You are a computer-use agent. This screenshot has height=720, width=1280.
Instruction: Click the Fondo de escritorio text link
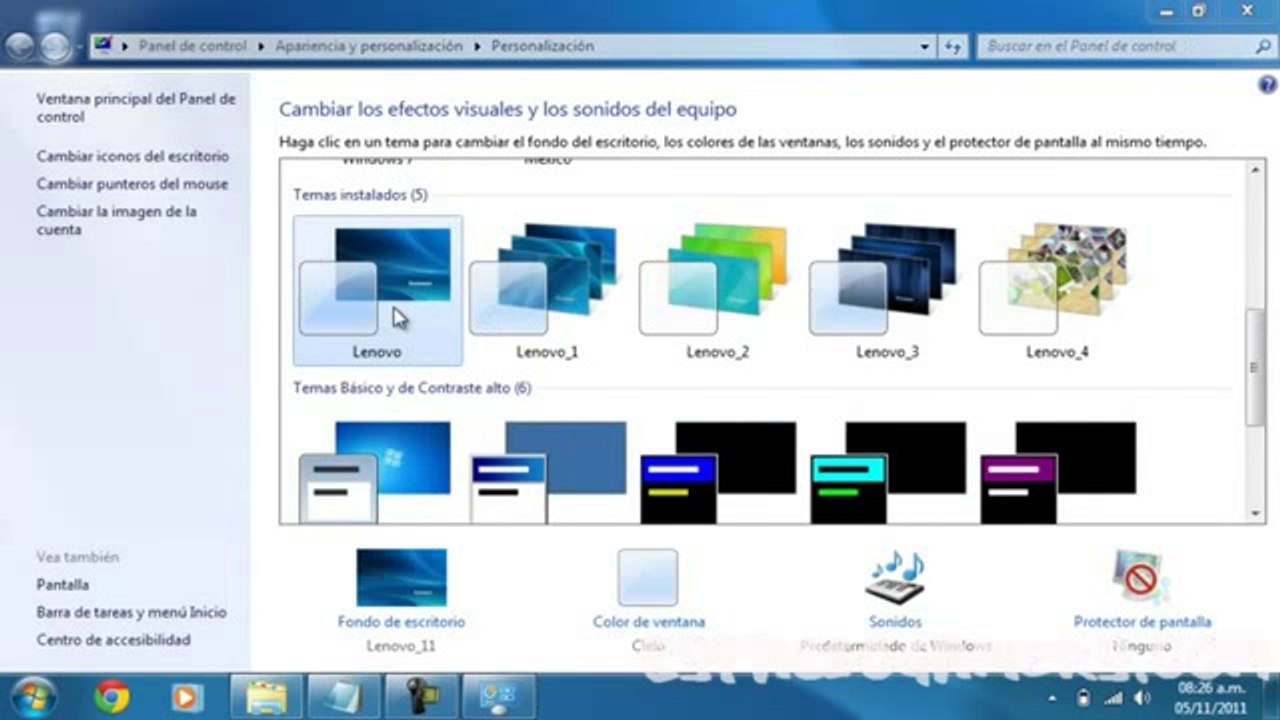tap(401, 621)
